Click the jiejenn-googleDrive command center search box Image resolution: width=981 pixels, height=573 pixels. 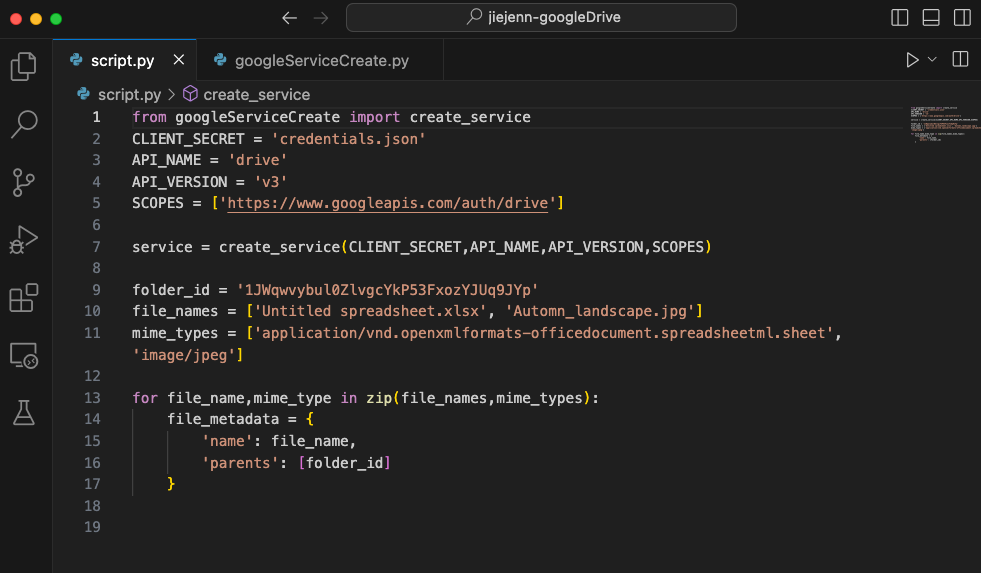coord(541,18)
